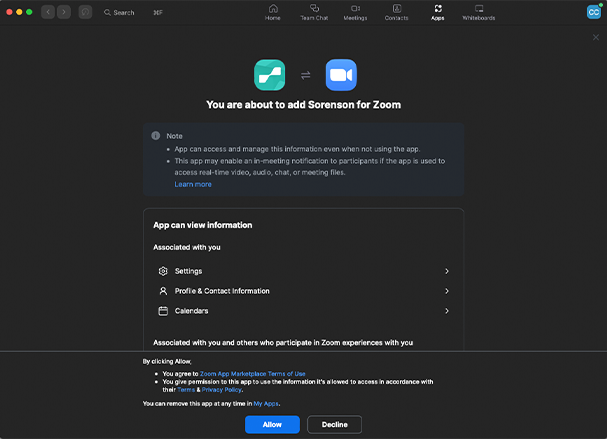Dismiss the dialog with the X icon
Screen dimensions: 607x439
click(595, 37)
